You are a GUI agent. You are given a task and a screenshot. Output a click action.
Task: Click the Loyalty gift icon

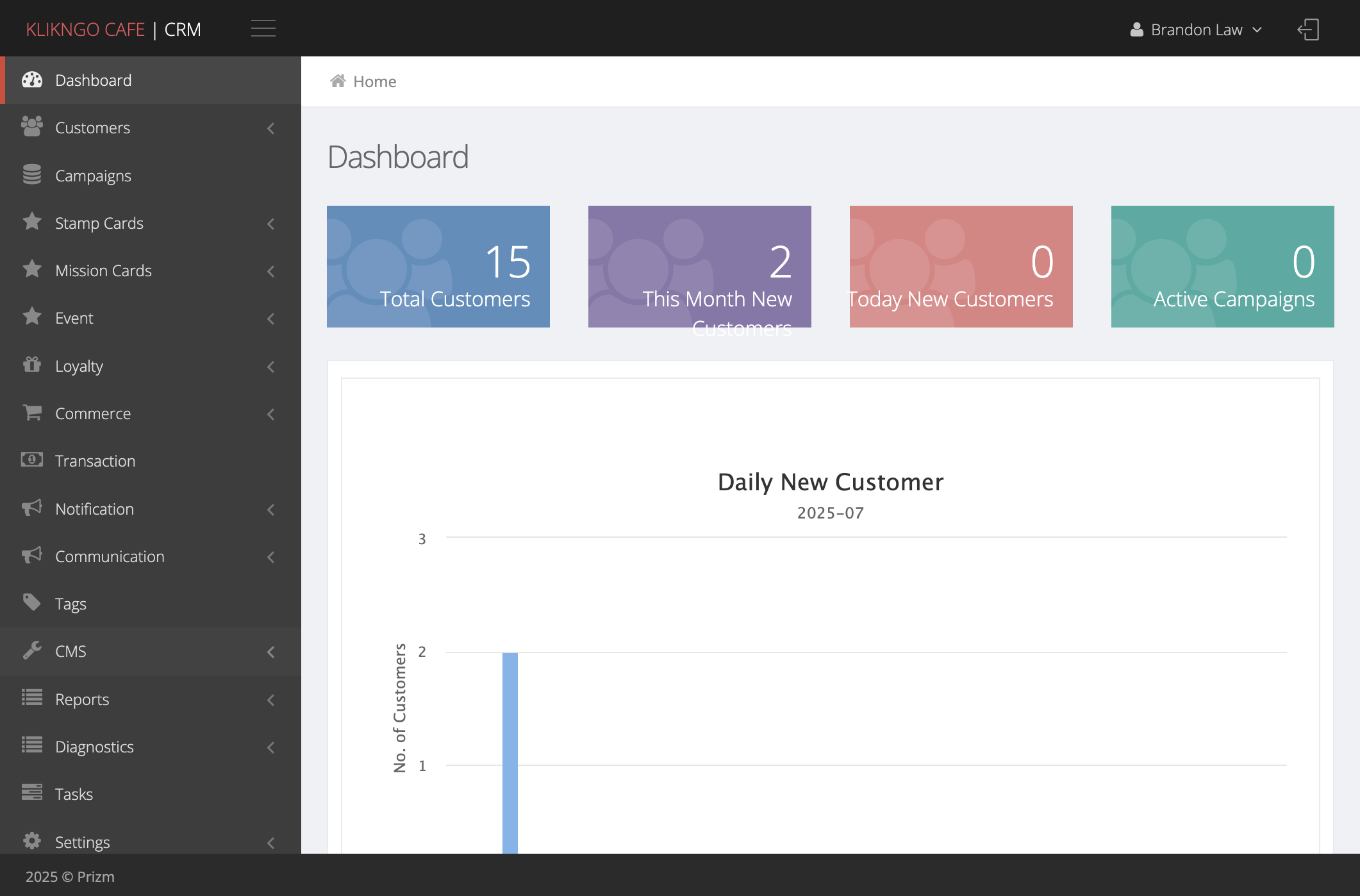point(32,365)
